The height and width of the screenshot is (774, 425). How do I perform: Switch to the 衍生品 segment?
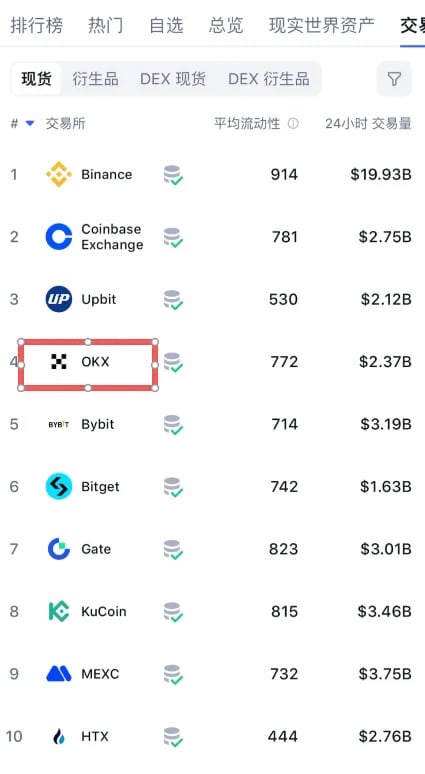[x=95, y=79]
